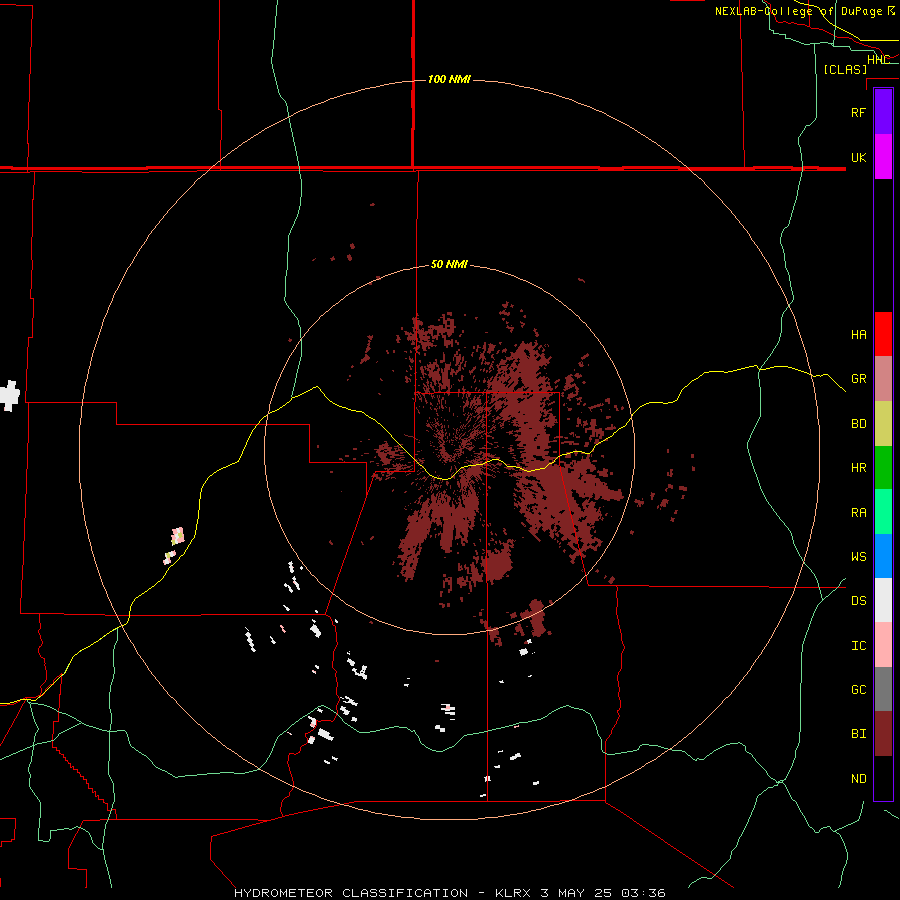Screen dimensions: 900x900
Task: Click the yellow BD legend color block
Action: (x=883, y=424)
